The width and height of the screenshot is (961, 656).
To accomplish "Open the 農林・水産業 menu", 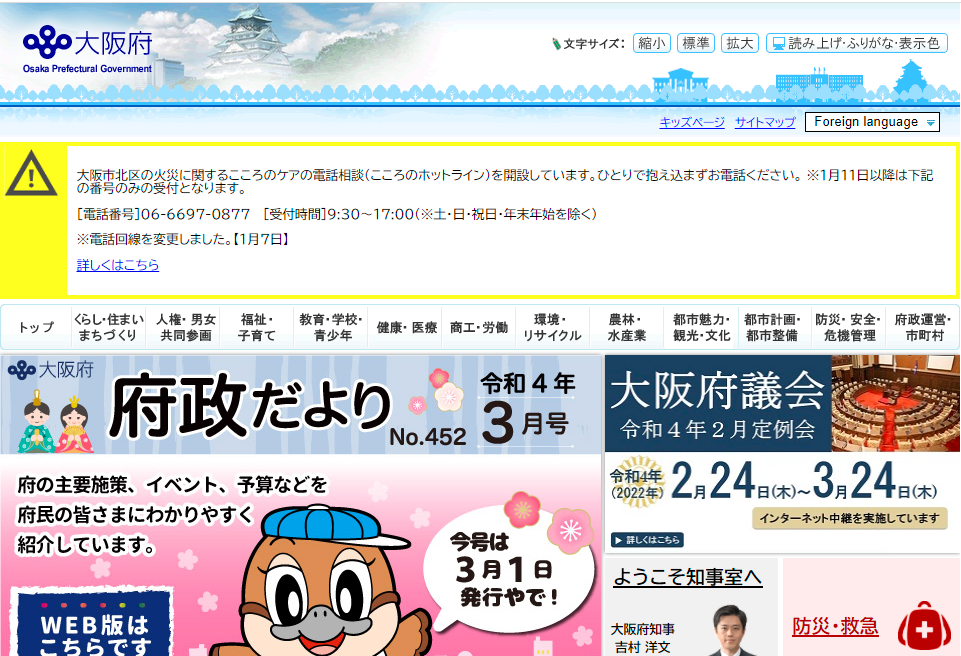I will click(626, 327).
